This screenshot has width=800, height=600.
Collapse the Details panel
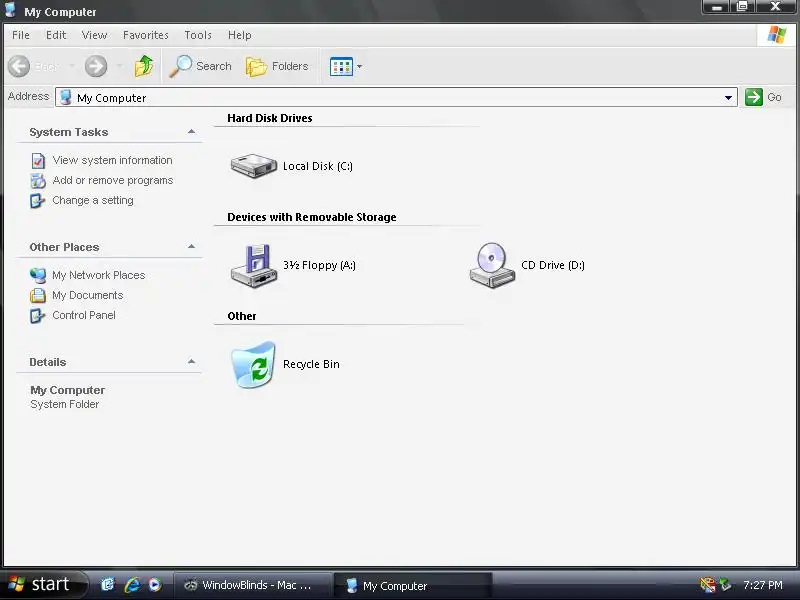click(191, 361)
